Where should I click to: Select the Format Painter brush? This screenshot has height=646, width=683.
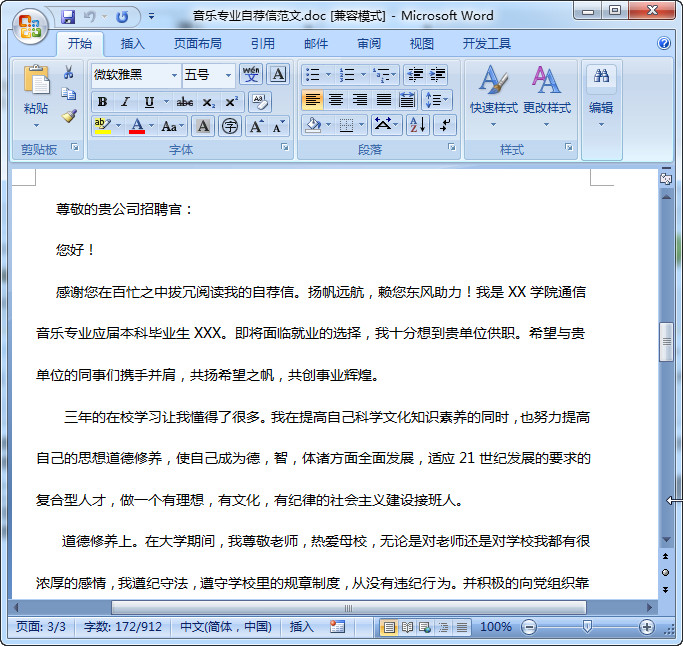(x=69, y=115)
